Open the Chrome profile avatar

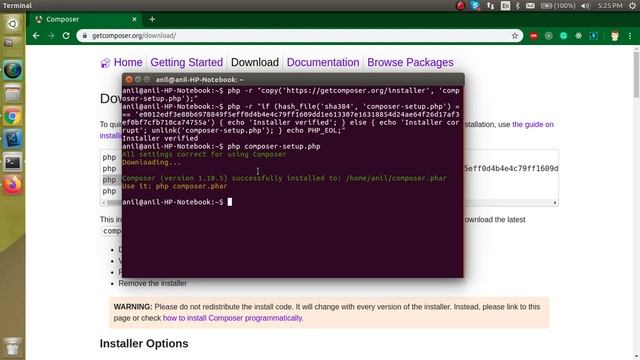(615, 36)
